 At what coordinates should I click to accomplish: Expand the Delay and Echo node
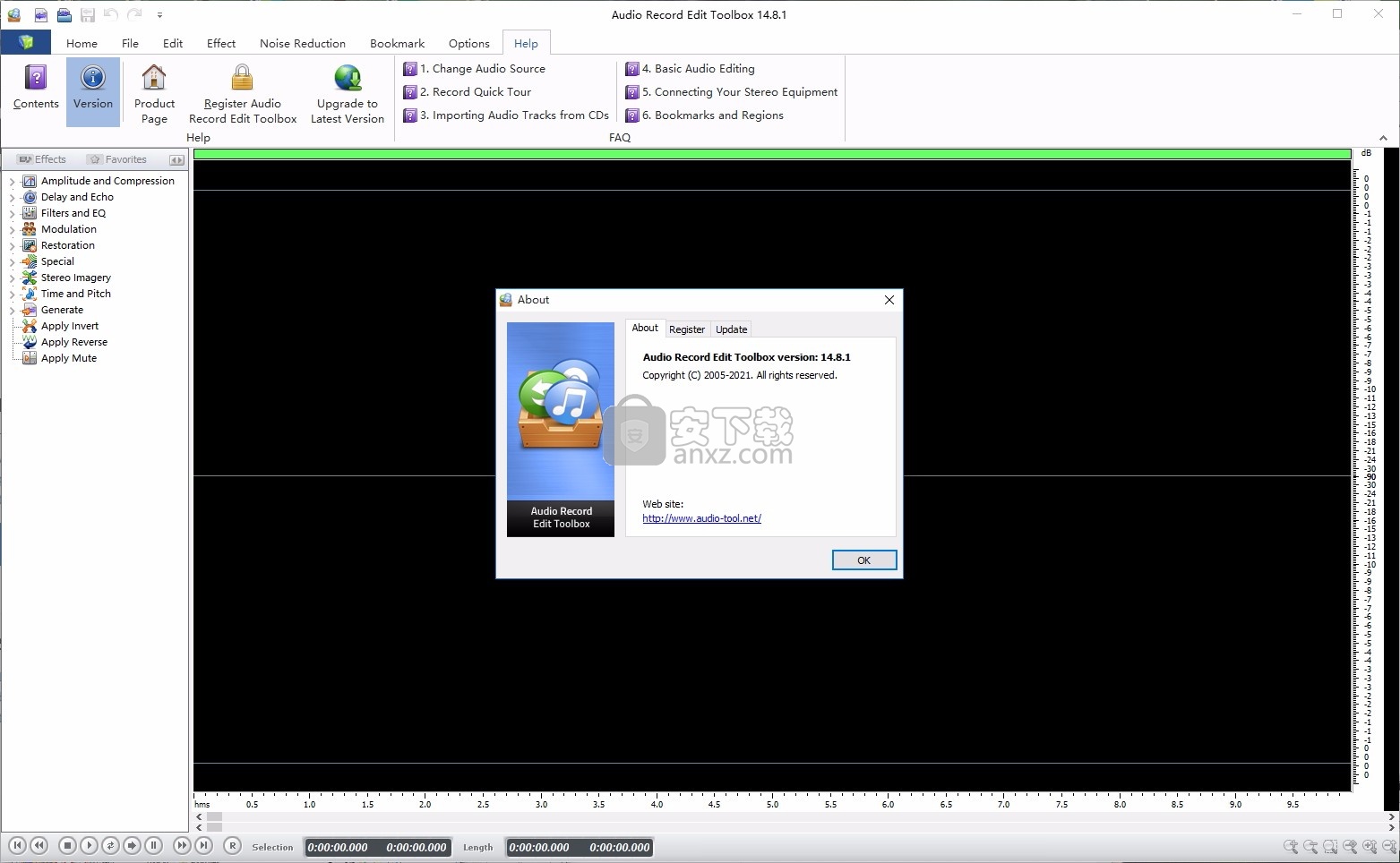pyautogui.click(x=13, y=197)
